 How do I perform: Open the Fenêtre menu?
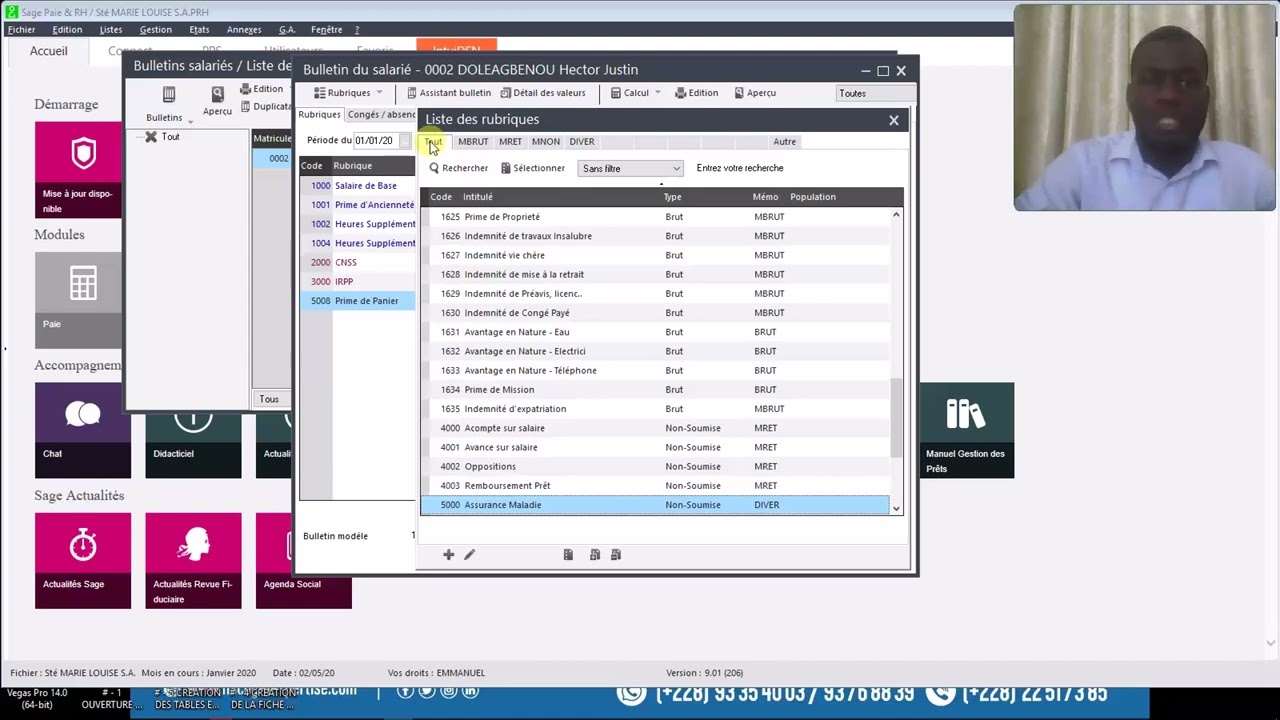click(x=326, y=30)
